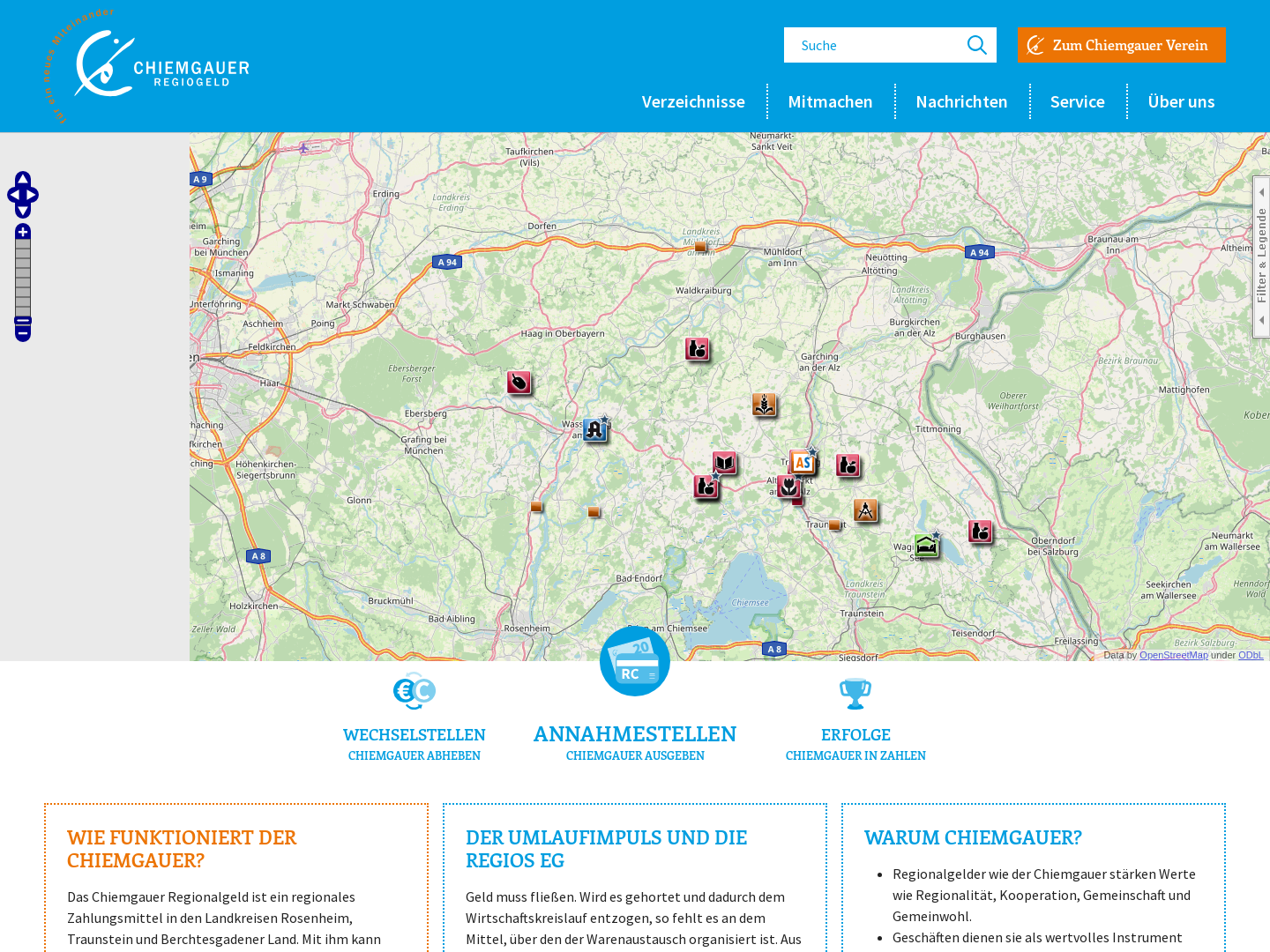Pan the map right with the arrow control
This screenshot has width=1270, height=952.
pyautogui.click(x=32, y=195)
